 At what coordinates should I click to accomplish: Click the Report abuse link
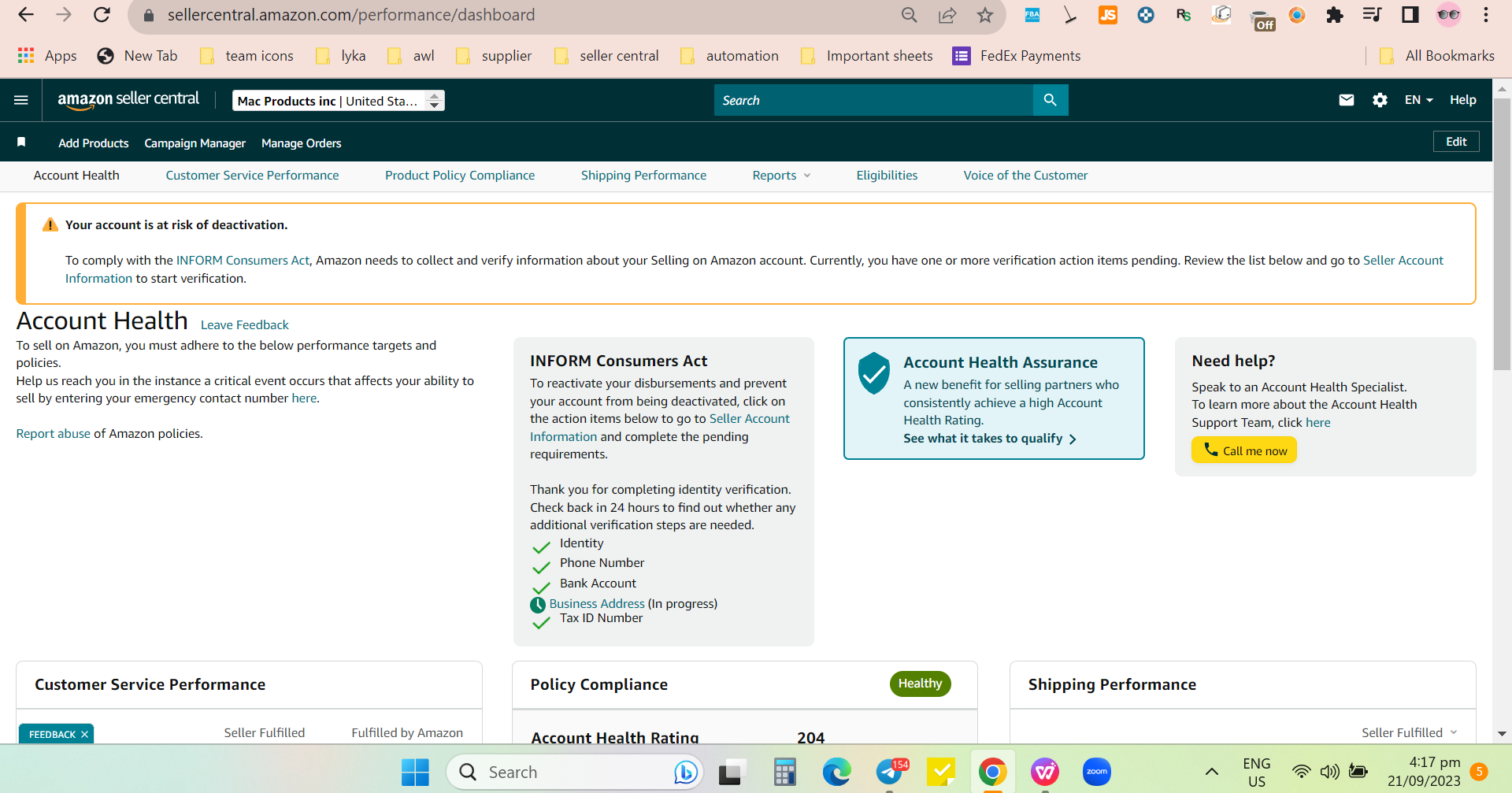54,434
